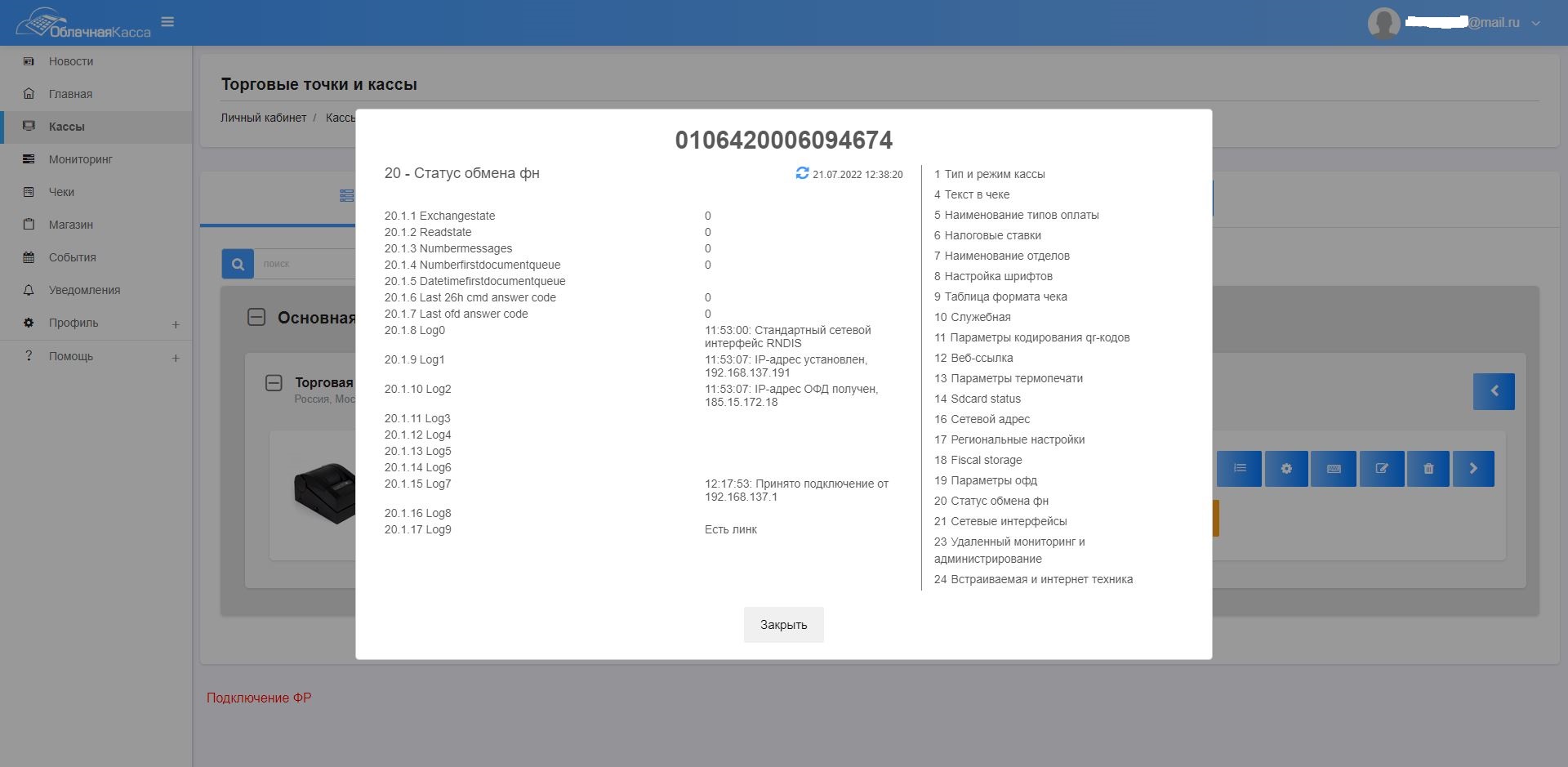Open Чеки in the sidebar
The width and height of the screenshot is (1568, 767).
(x=61, y=192)
